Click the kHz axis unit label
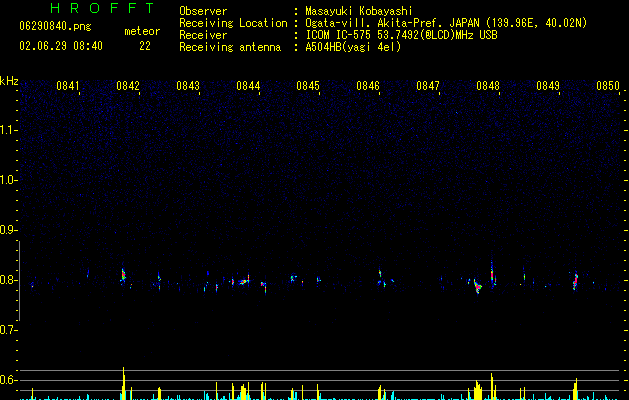This screenshot has width=629, height=400. pos(9,81)
